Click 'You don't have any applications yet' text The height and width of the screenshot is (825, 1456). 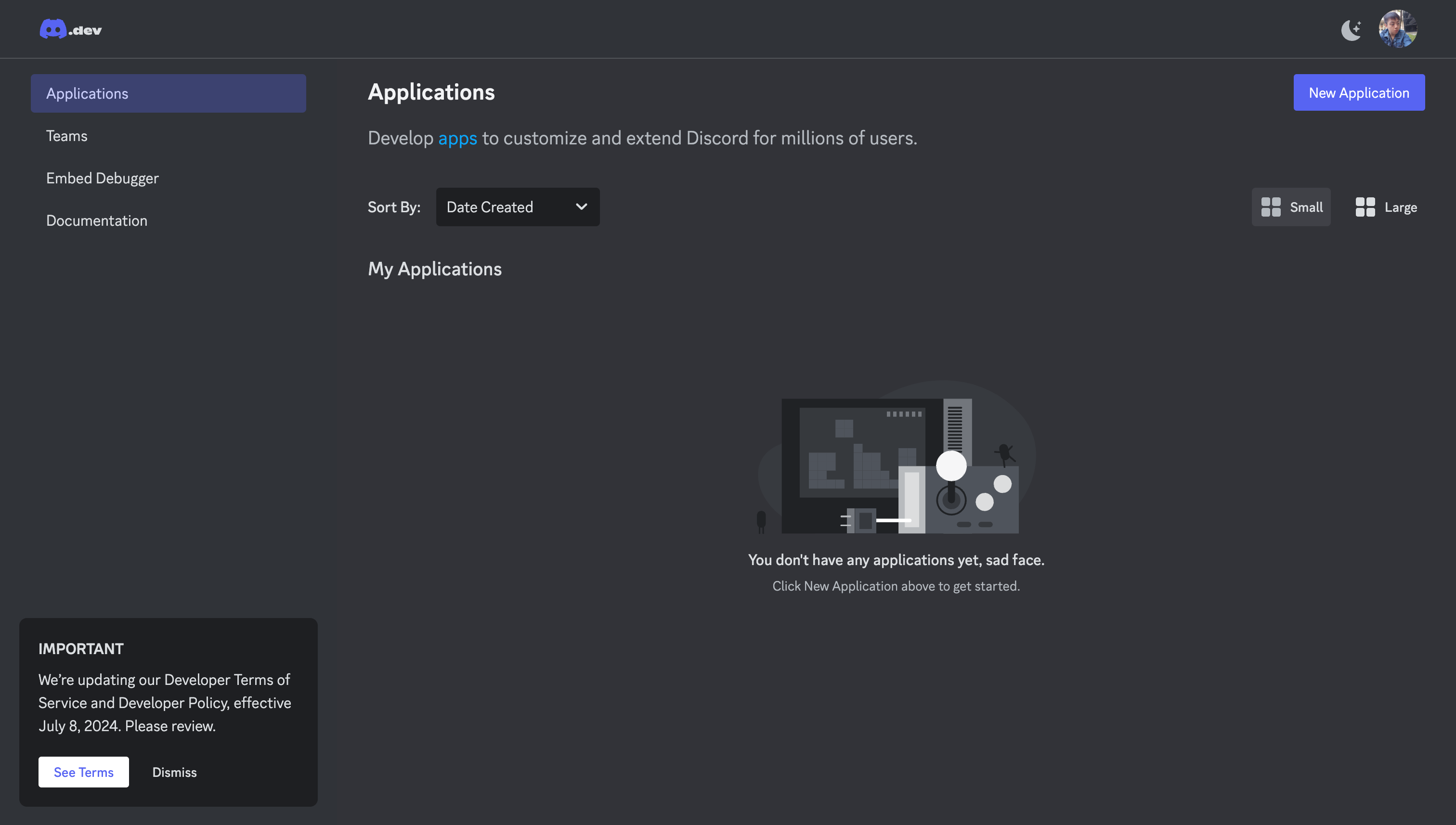pos(896,560)
